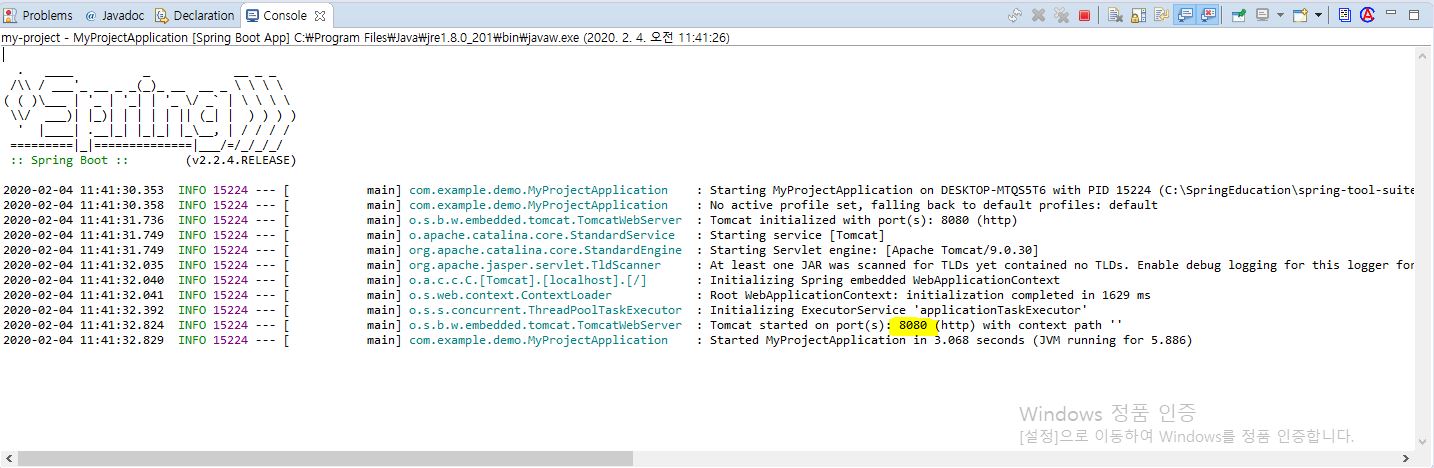Expand the Open Console dropdown arrow

[1318, 15]
